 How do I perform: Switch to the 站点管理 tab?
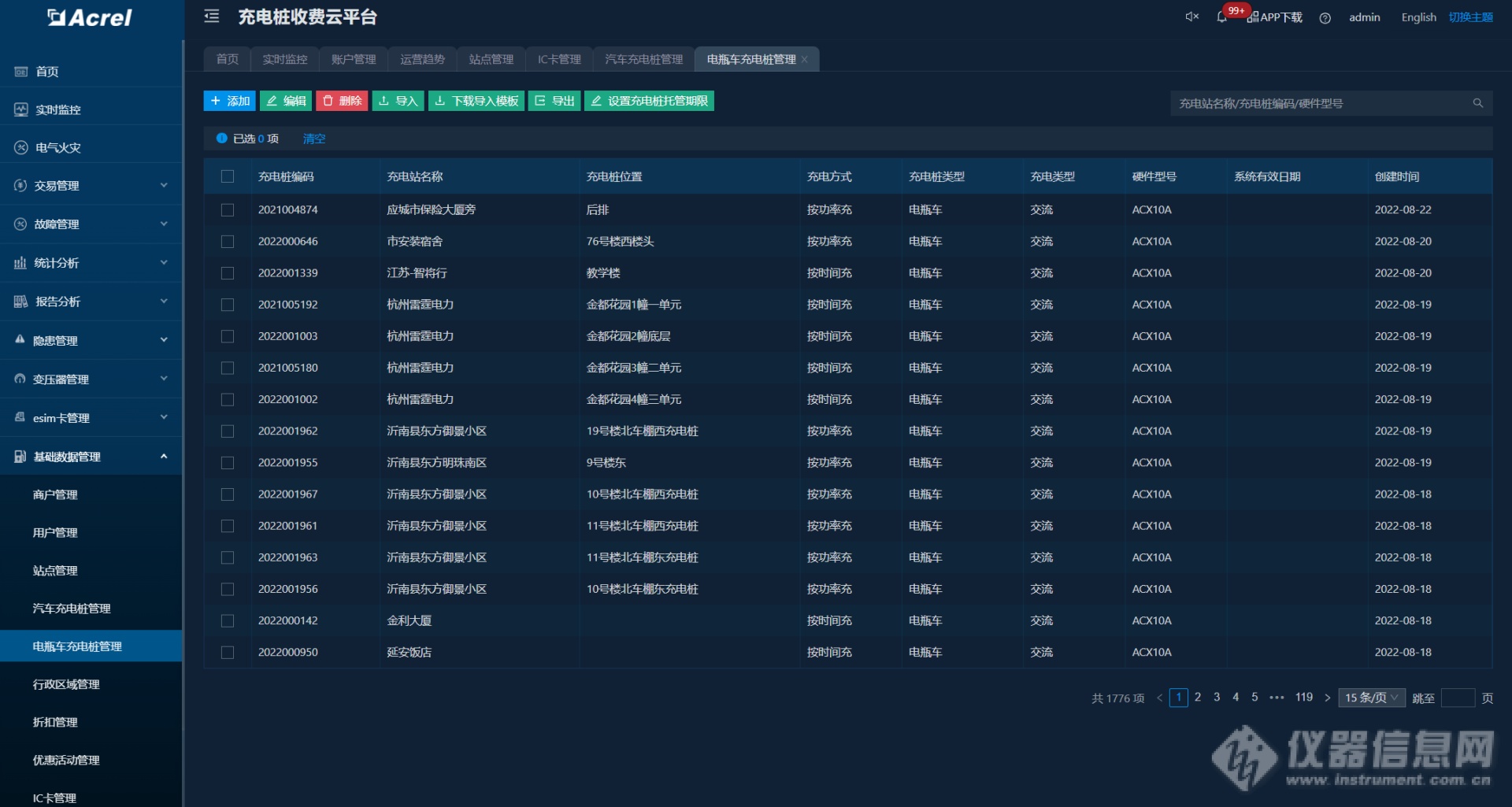click(x=491, y=59)
